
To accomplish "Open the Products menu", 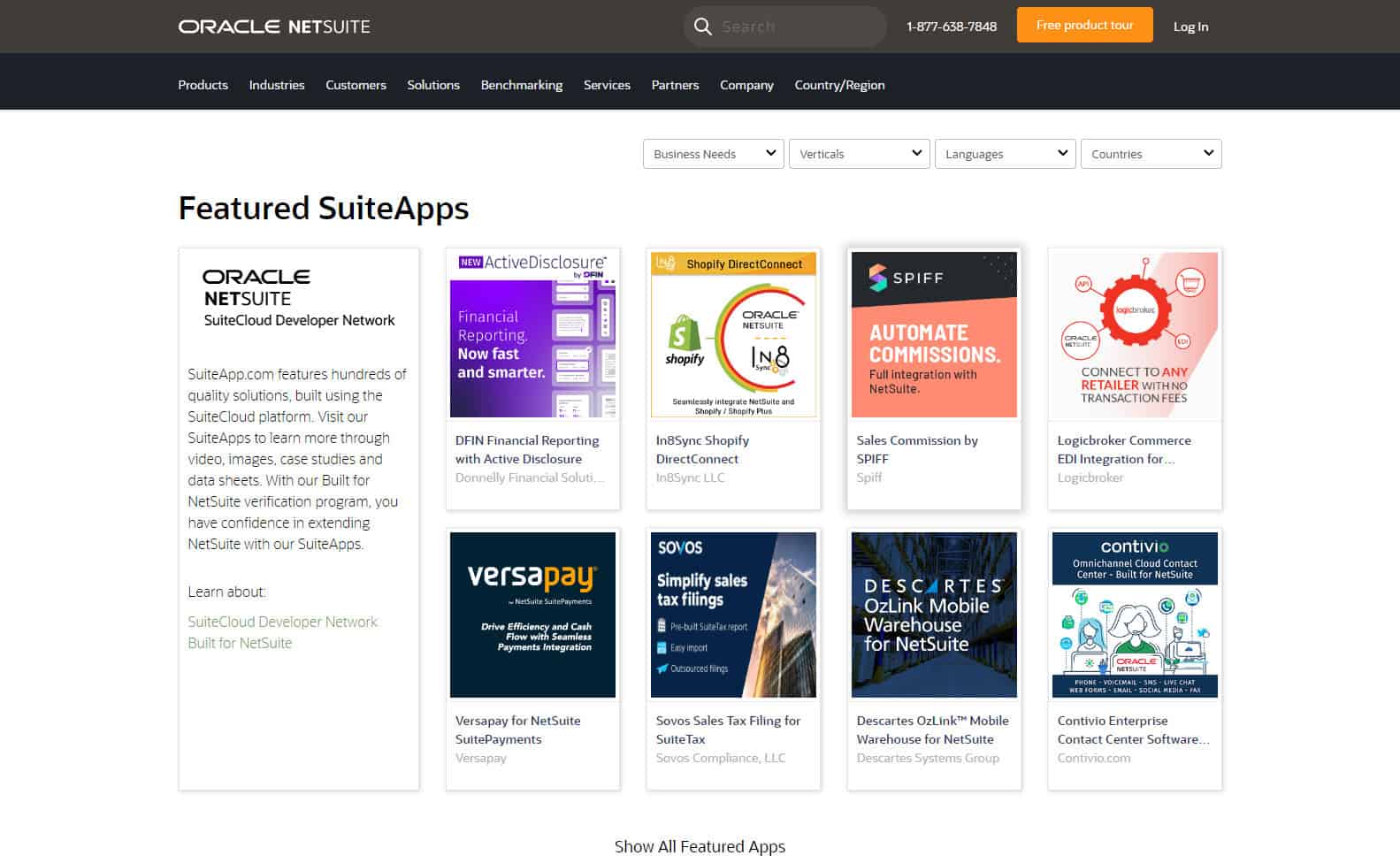I will (203, 85).
